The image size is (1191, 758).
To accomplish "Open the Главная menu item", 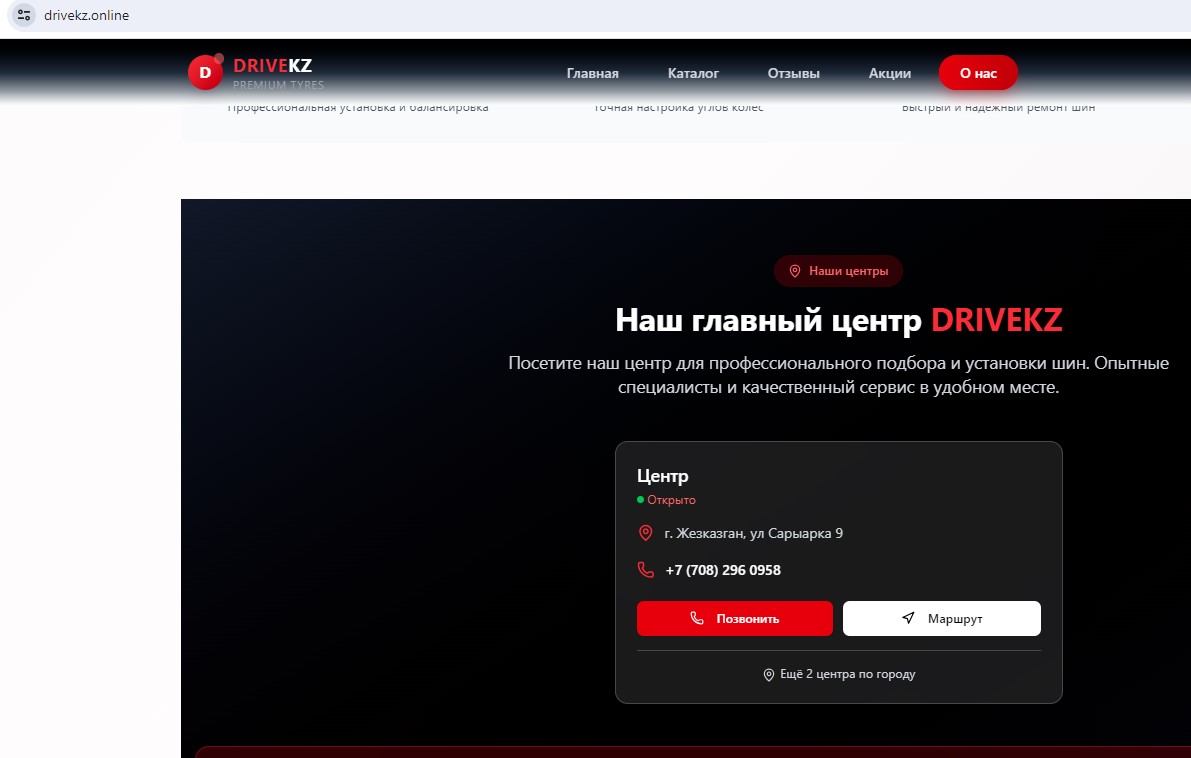I will point(592,73).
